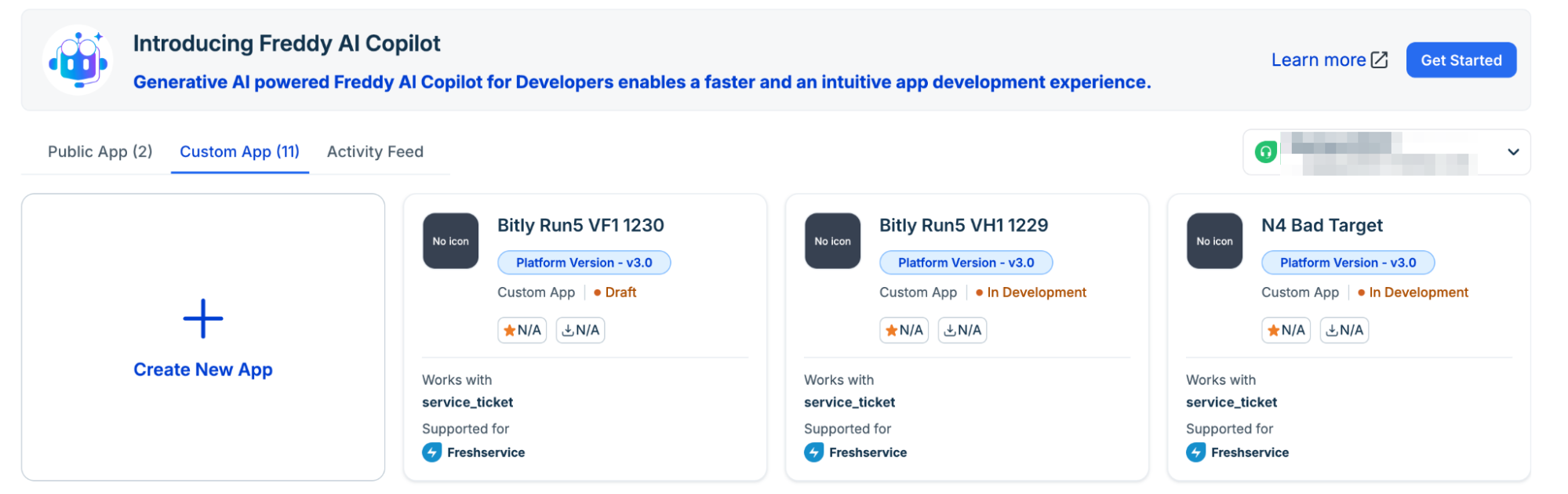The width and height of the screenshot is (1568, 494).
Task: Click Custom App label on Bitly Run5 VH1 1229 card
Action: pos(918,292)
